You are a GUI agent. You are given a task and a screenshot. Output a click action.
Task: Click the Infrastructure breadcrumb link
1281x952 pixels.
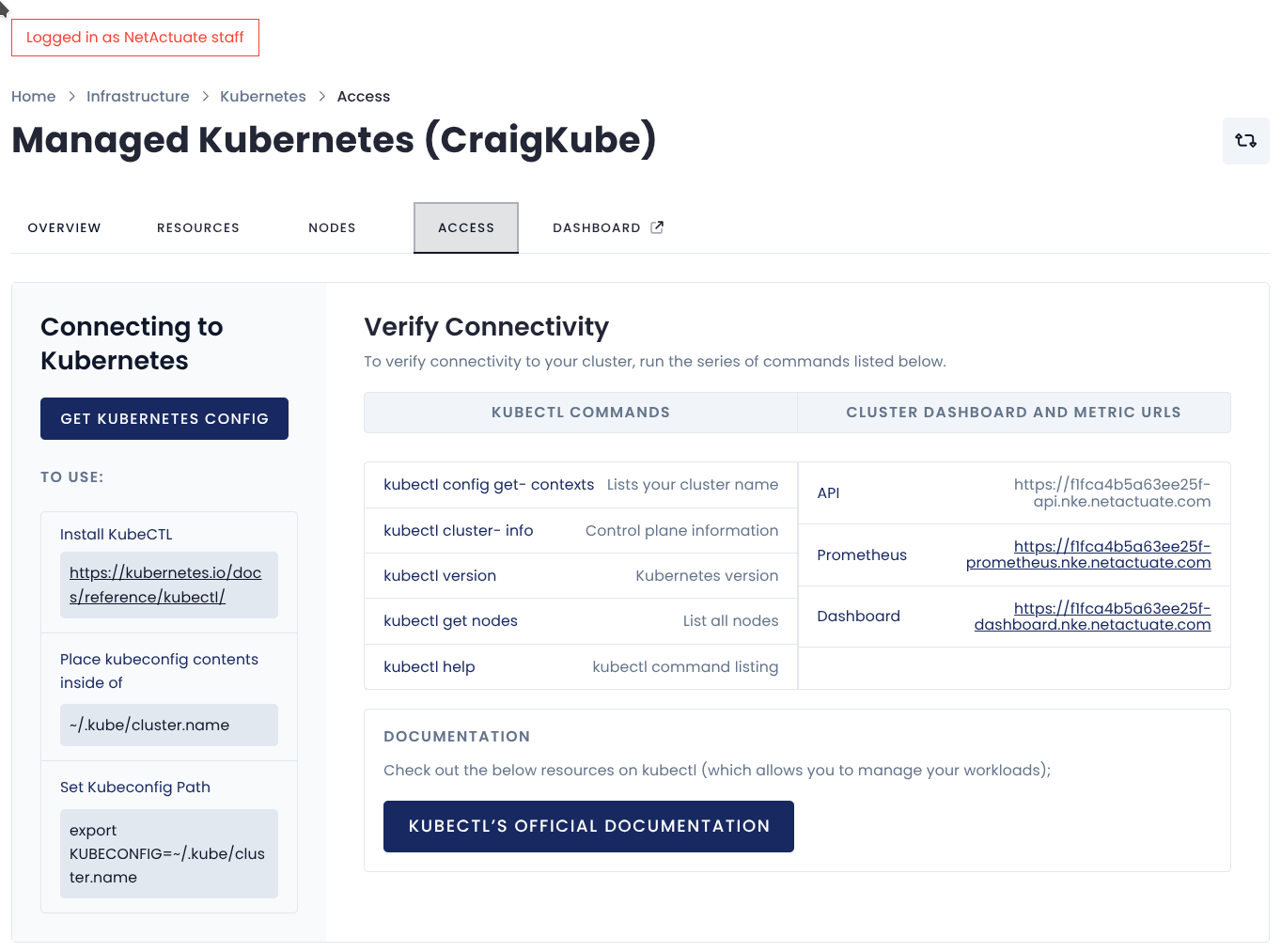(137, 96)
